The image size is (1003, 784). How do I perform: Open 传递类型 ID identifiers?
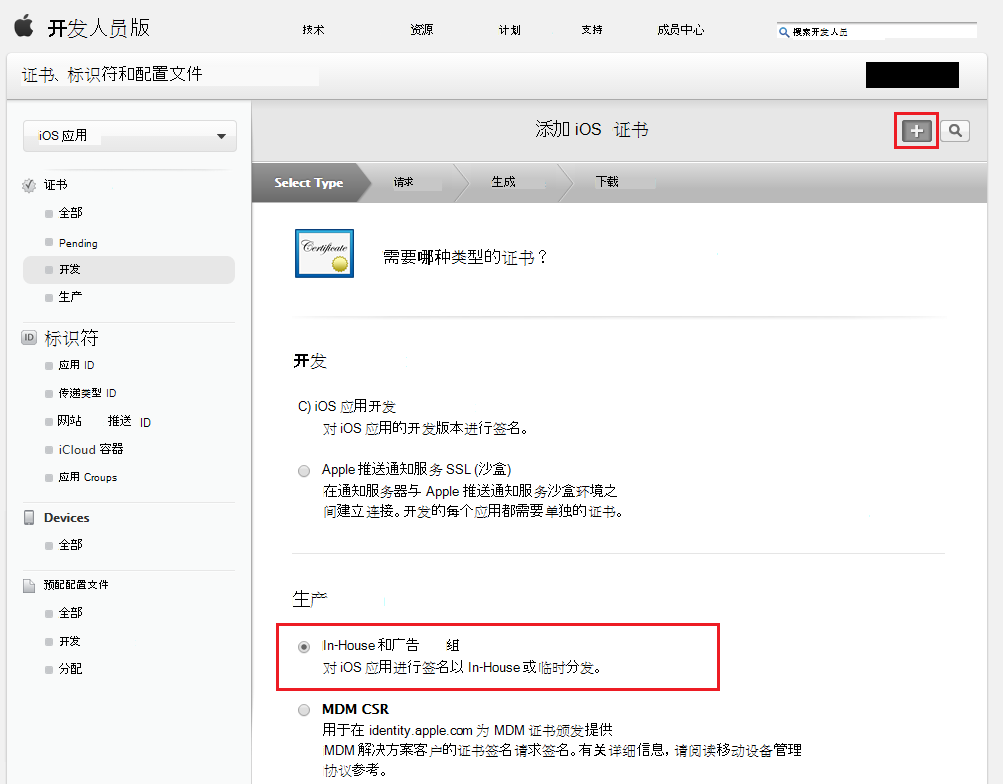(87, 393)
